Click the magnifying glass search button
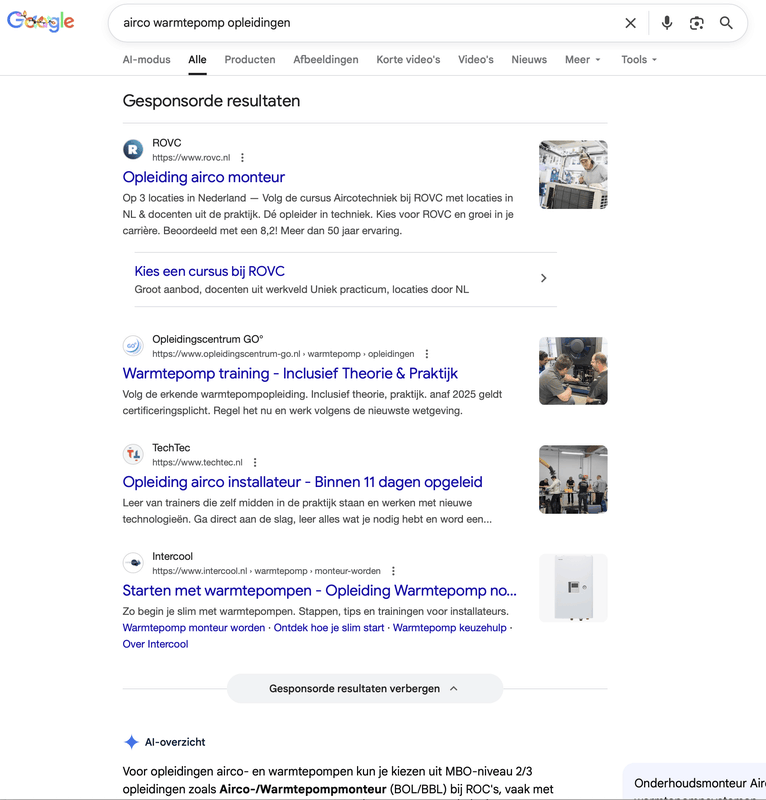Image resolution: width=766 pixels, height=800 pixels. [726, 23]
